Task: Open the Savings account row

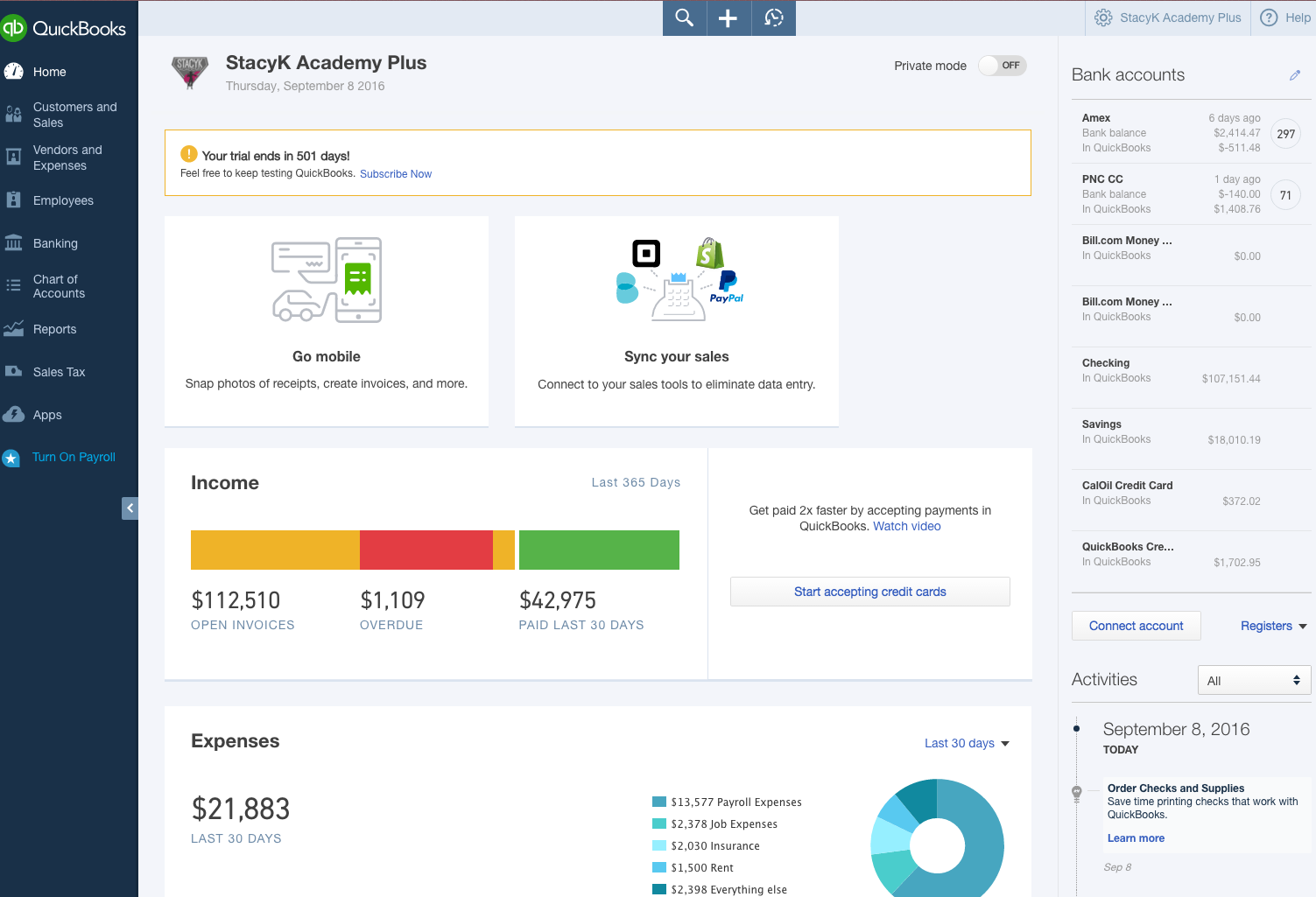Action: click(1190, 438)
